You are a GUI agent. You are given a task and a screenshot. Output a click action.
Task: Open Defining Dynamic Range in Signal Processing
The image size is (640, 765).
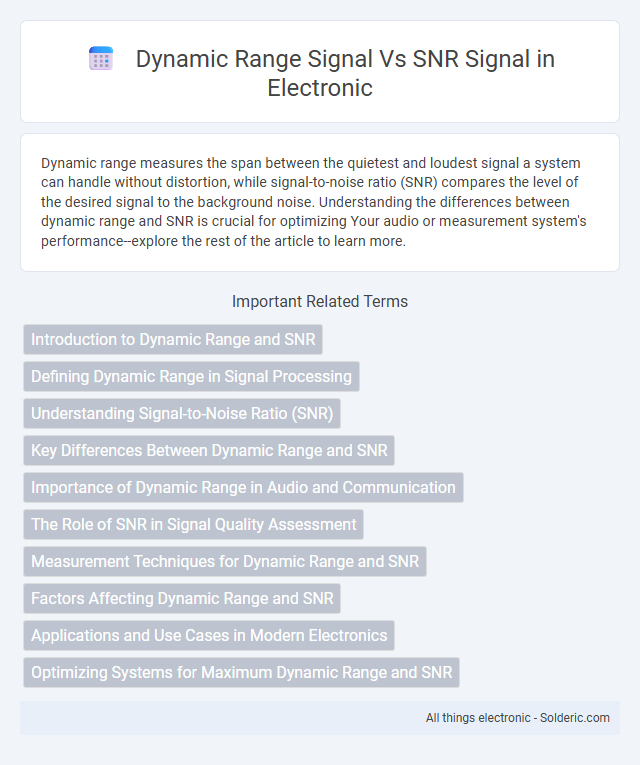191,377
